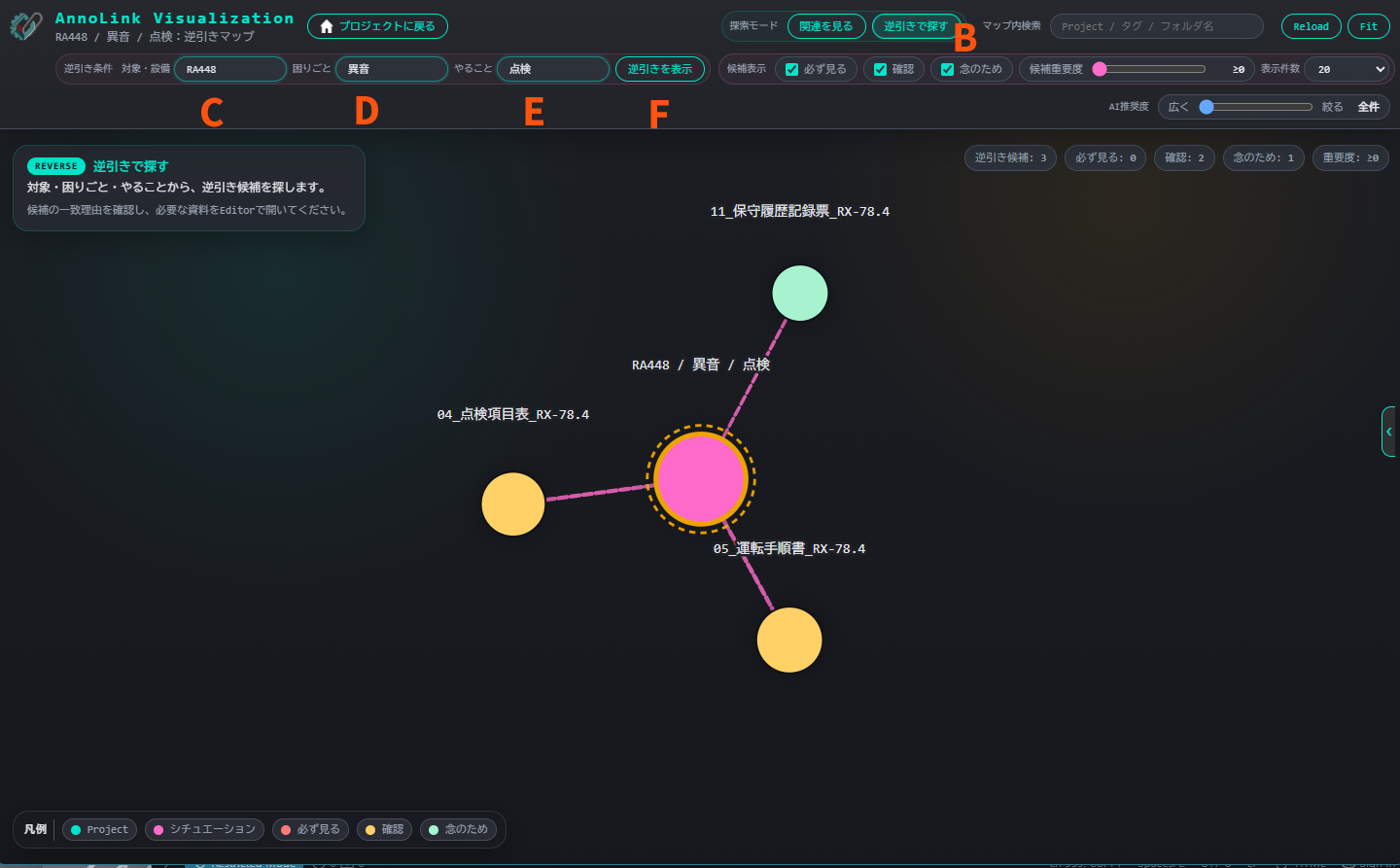Click the 確認: 2 badge
Screen dimensions: 1400x868
tap(1184, 157)
